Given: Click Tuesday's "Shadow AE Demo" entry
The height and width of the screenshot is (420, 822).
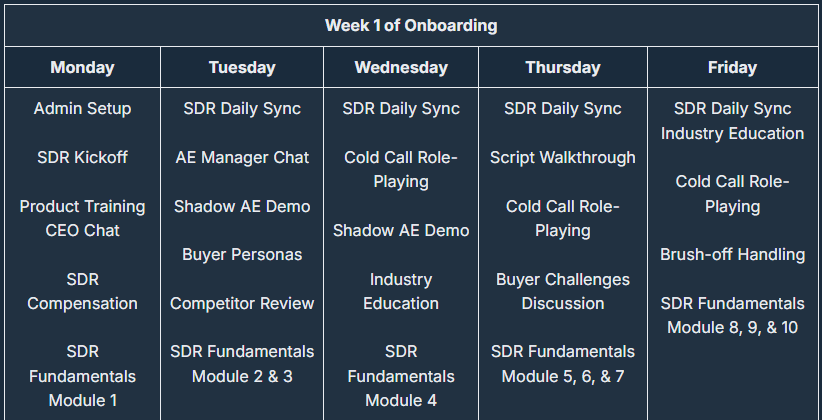Looking at the screenshot, I should tap(242, 206).
